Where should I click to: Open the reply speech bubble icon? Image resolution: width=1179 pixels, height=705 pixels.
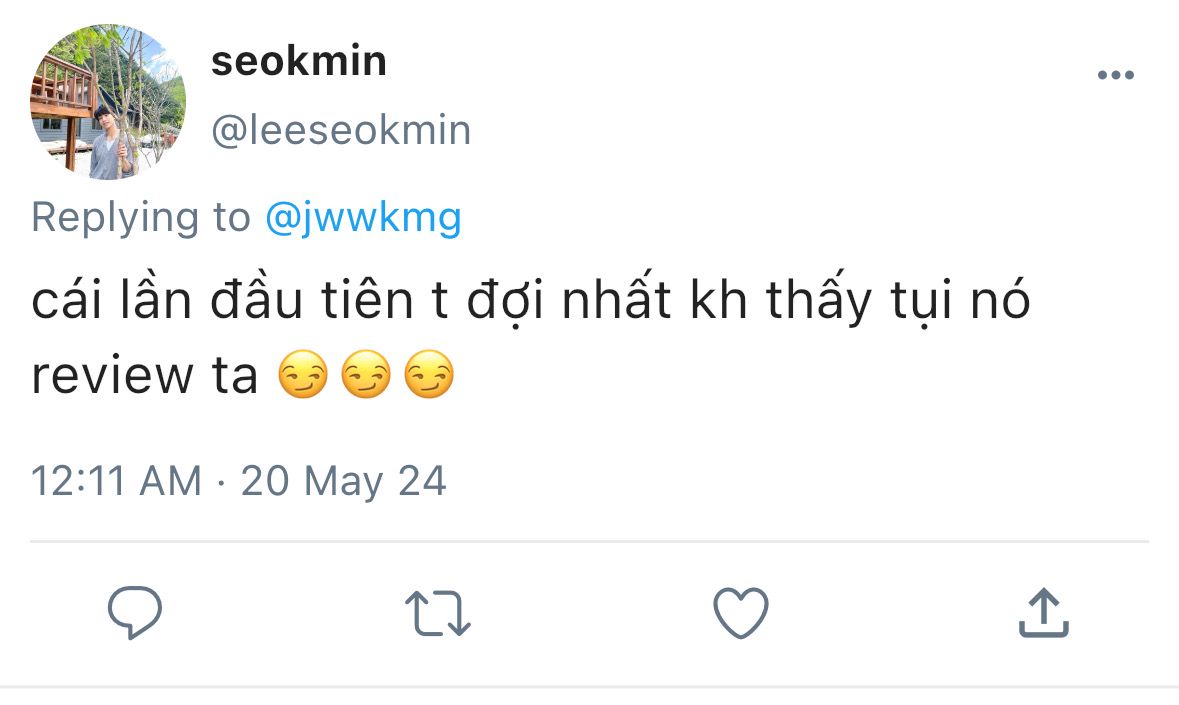pos(135,613)
